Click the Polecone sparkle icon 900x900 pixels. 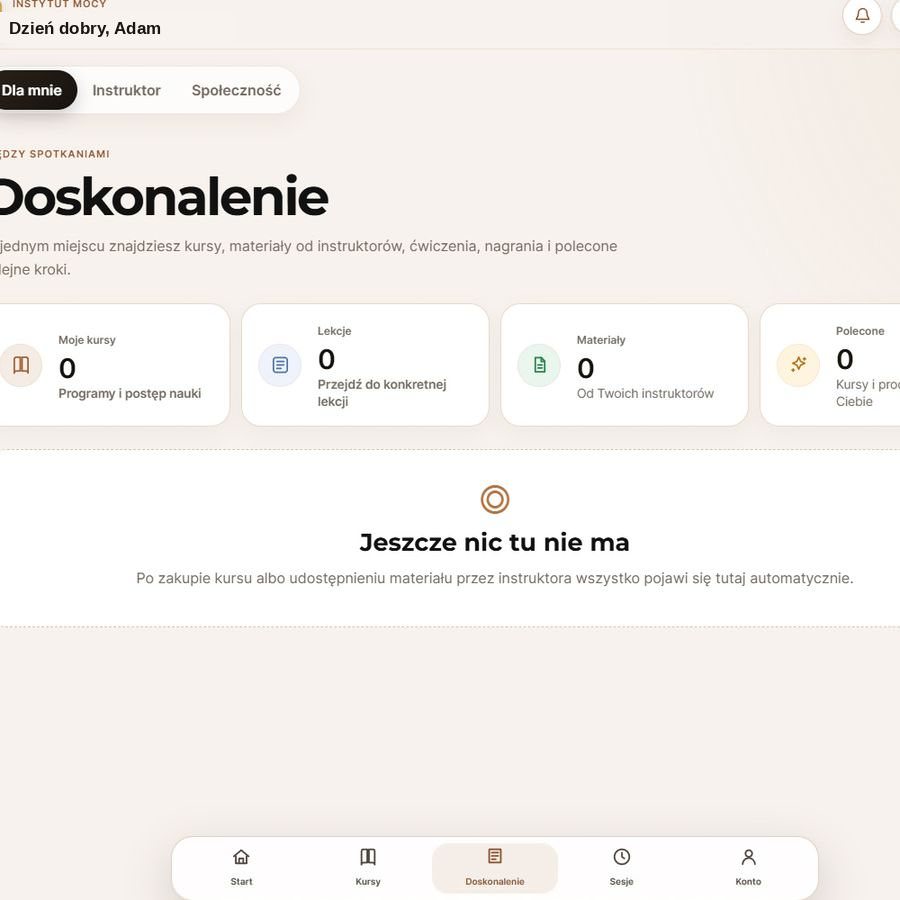click(798, 365)
